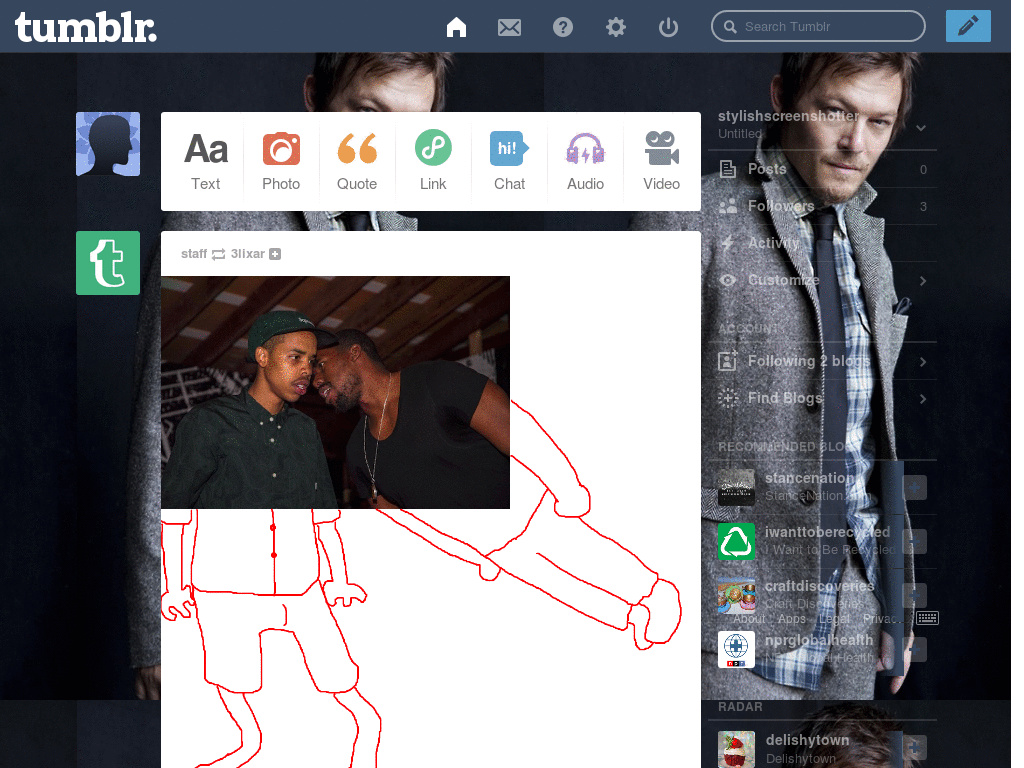Open the nprglobalhealth recommended blog
This screenshot has width=1024, height=768.
pos(819,640)
